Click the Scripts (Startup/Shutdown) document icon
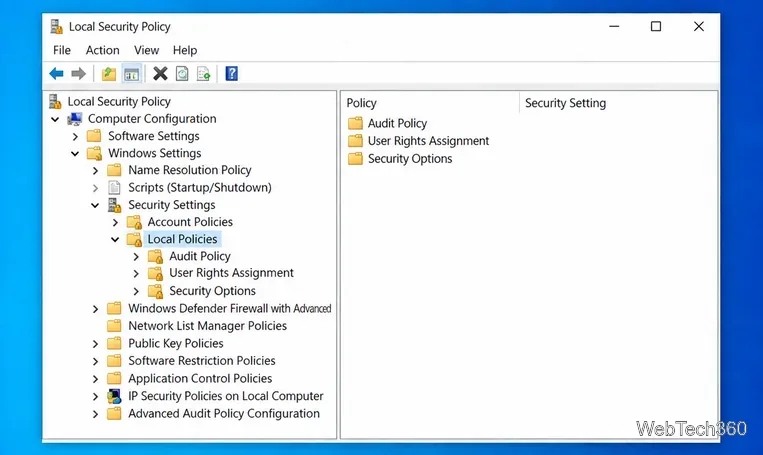 (114, 187)
